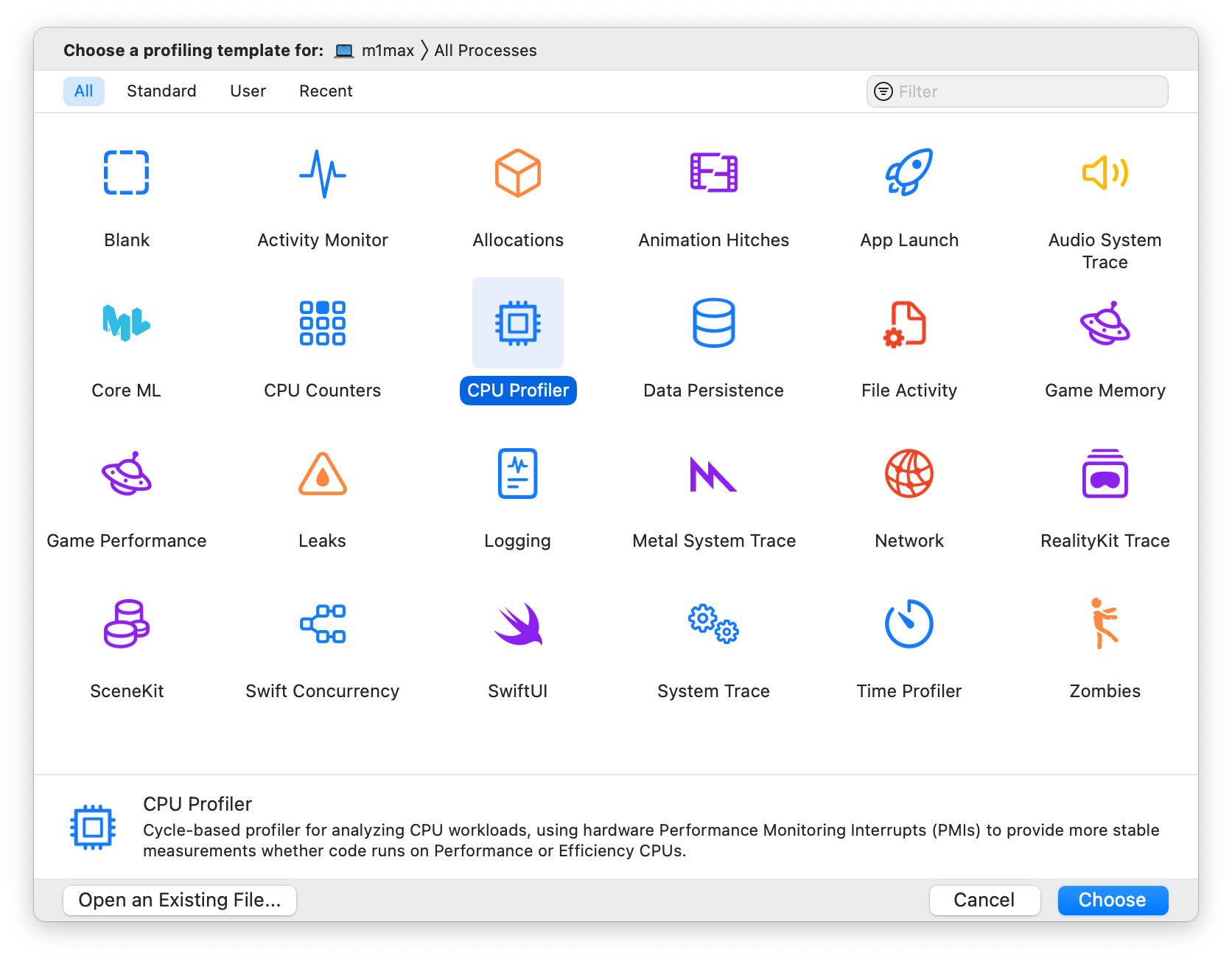This screenshot has width=1232, height=961.
Task: Click the Choose button
Action: pyautogui.click(x=1113, y=900)
